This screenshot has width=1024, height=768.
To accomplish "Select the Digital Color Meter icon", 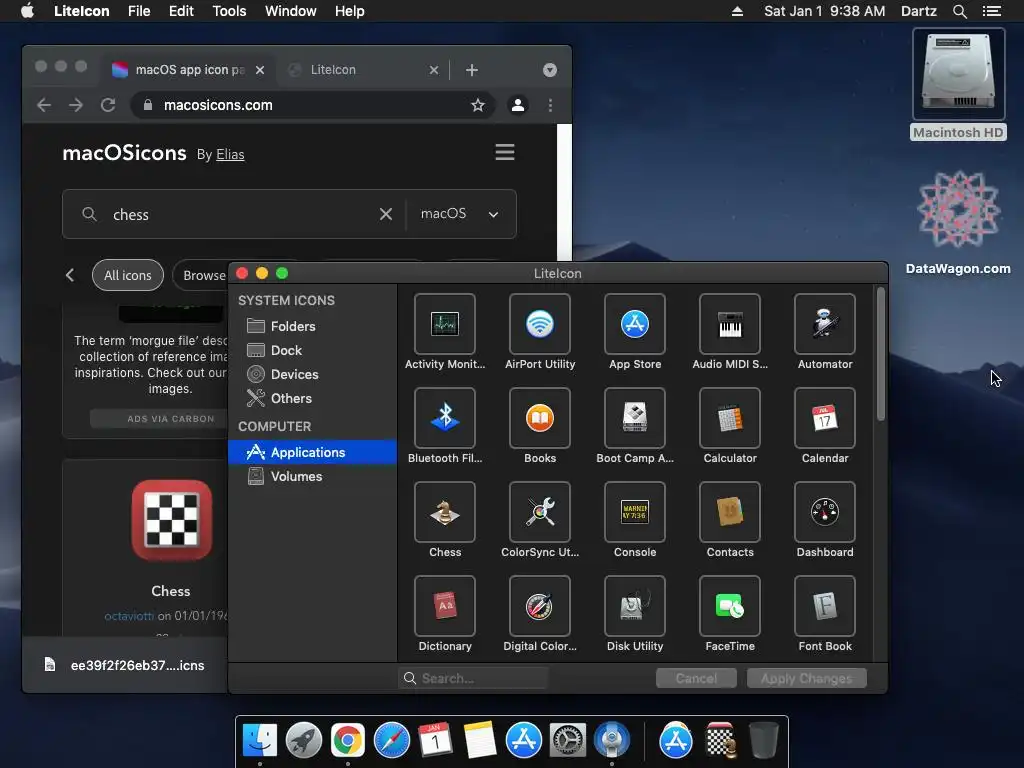I will pos(539,606).
